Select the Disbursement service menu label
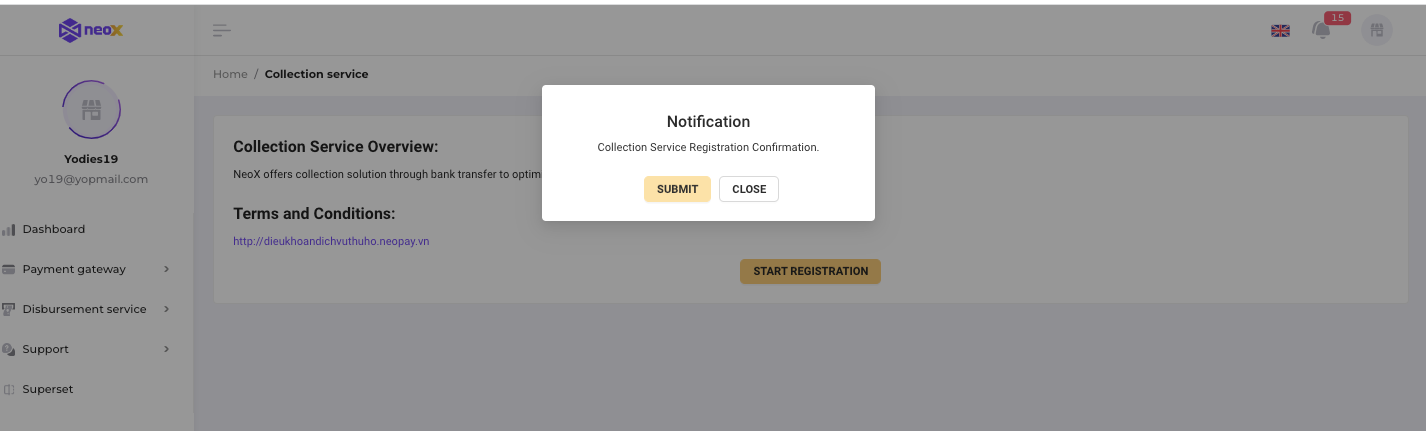 [x=84, y=309]
